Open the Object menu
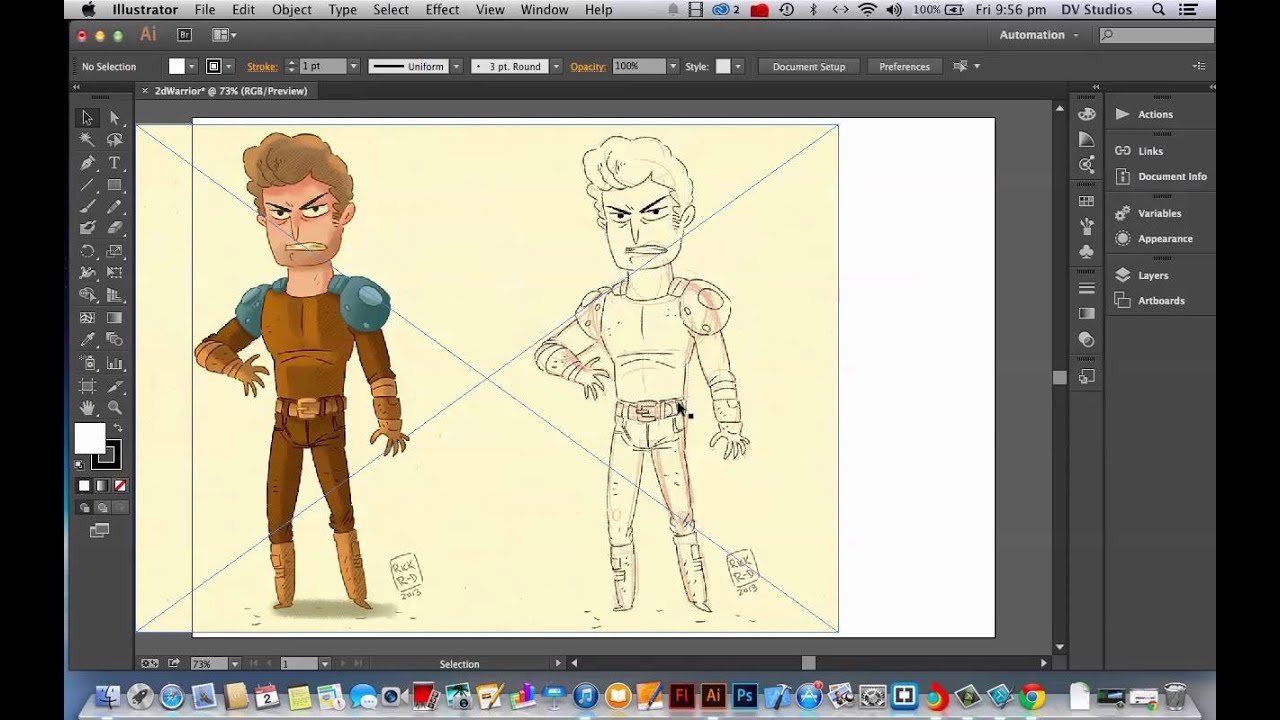The width and height of the screenshot is (1280, 720). coord(292,10)
